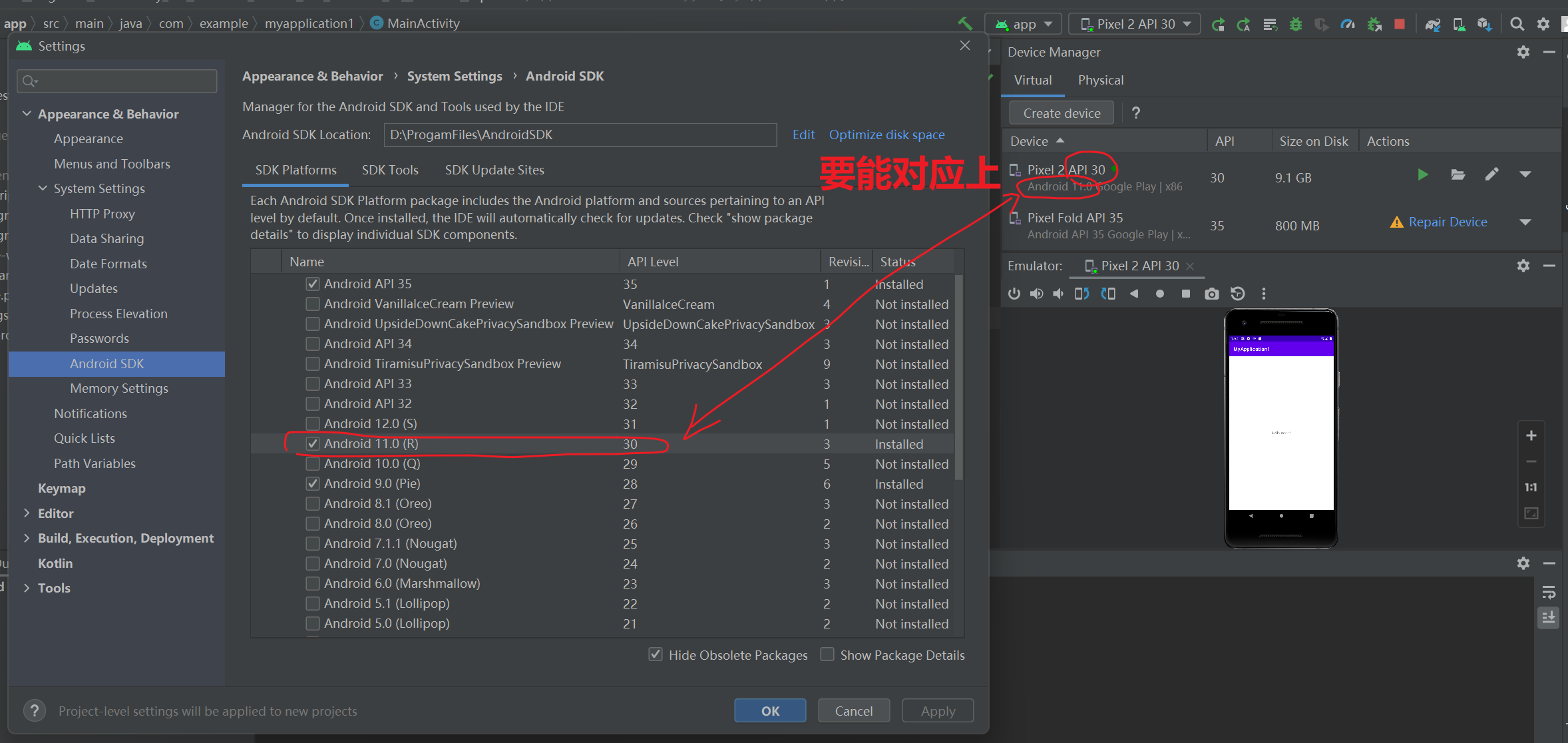The width and height of the screenshot is (1568, 743).
Task: Launch Pixel 2 API 30 with play icon
Action: click(1423, 174)
